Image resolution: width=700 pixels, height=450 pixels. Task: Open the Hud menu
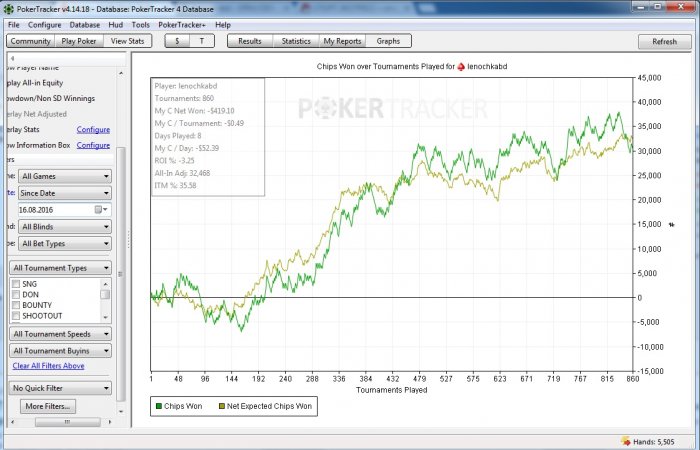tap(116, 25)
